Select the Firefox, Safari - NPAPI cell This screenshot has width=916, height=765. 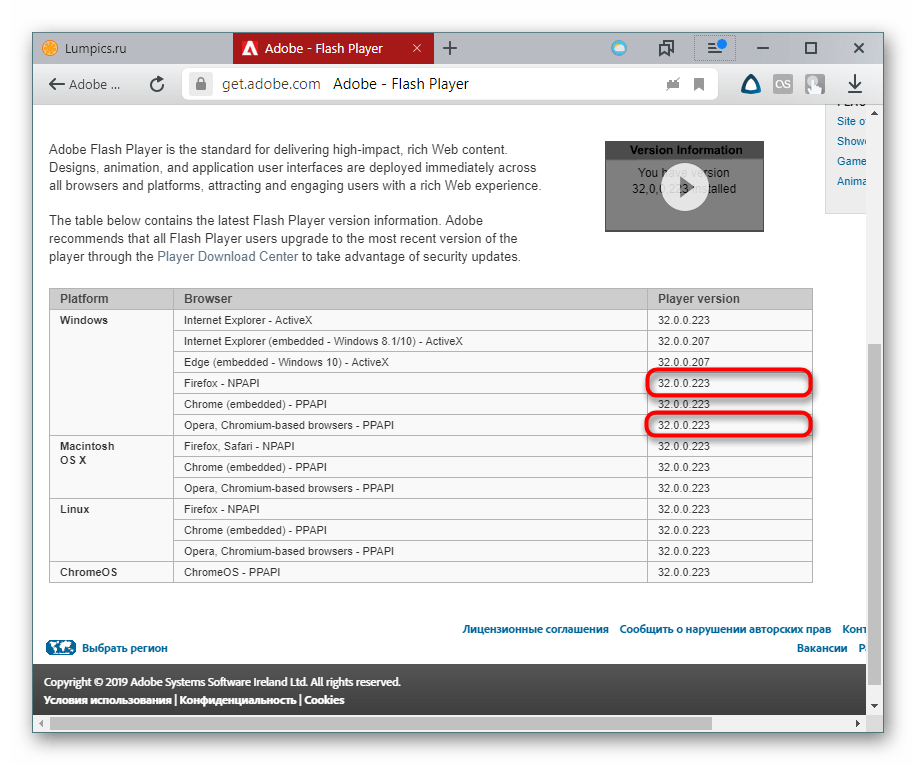point(411,447)
